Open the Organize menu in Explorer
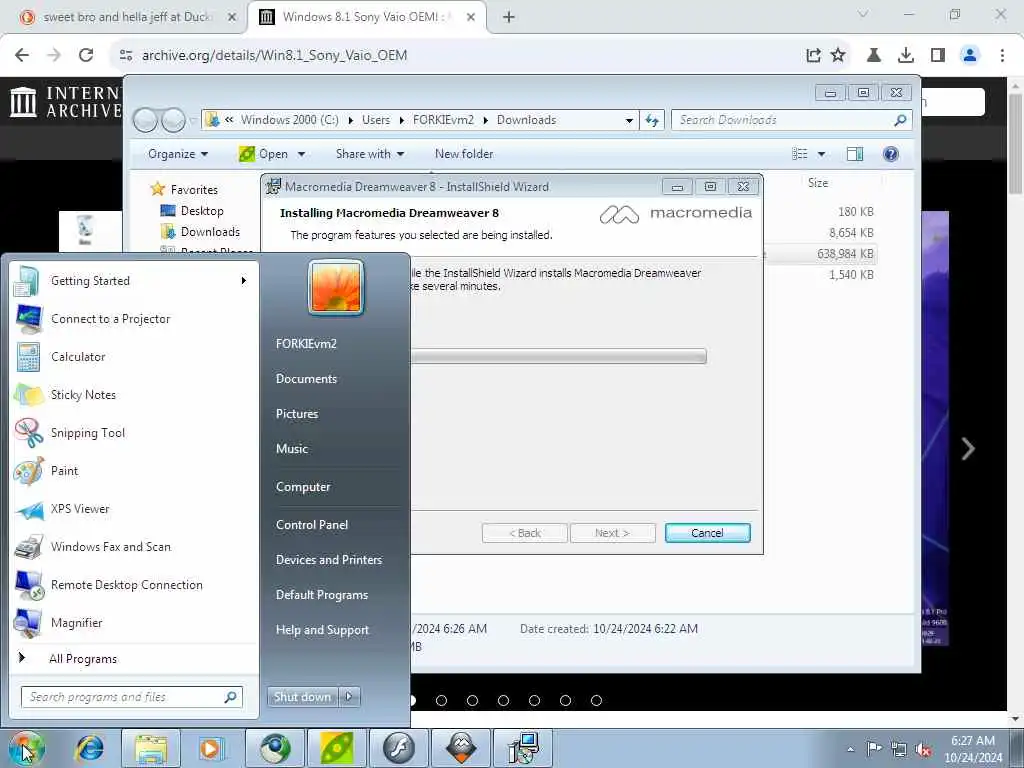The image size is (1024, 768). [177, 154]
